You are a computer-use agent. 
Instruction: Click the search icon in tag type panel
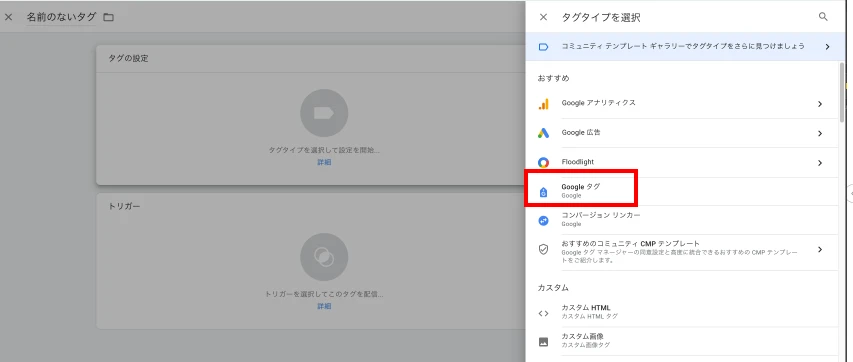click(x=823, y=17)
